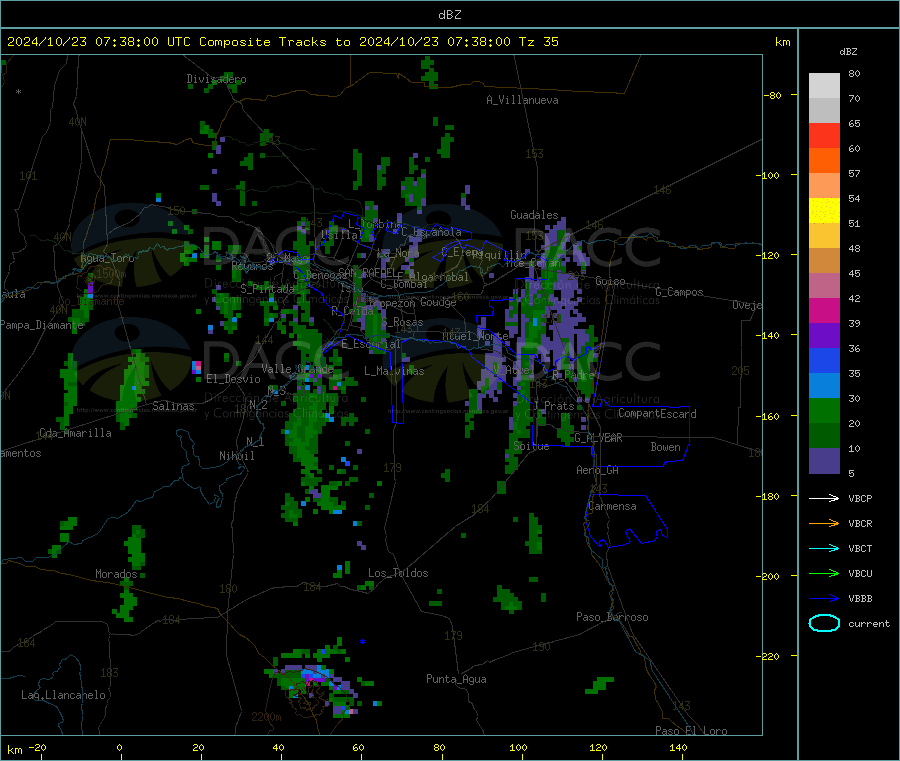Click the S_Pintada location label
Image resolution: width=900 pixels, height=761 pixels.
coord(267,289)
